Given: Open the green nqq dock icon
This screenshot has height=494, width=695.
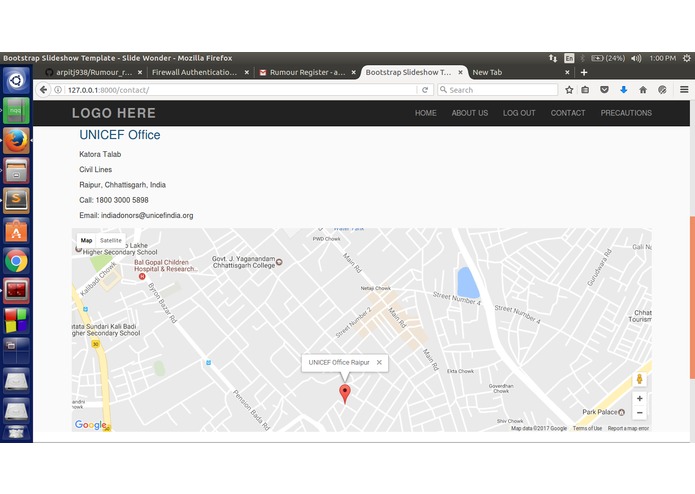Looking at the screenshot, I should point(16,111).
